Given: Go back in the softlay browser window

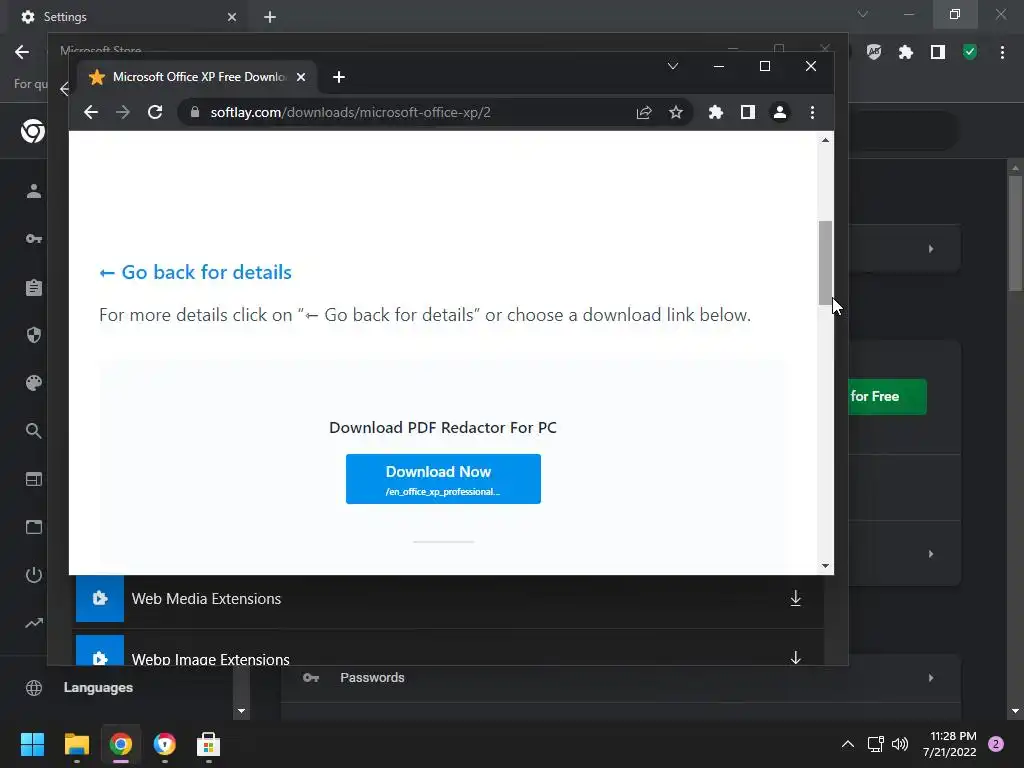Looking at the screenshot, I should [x=91, y=112].
